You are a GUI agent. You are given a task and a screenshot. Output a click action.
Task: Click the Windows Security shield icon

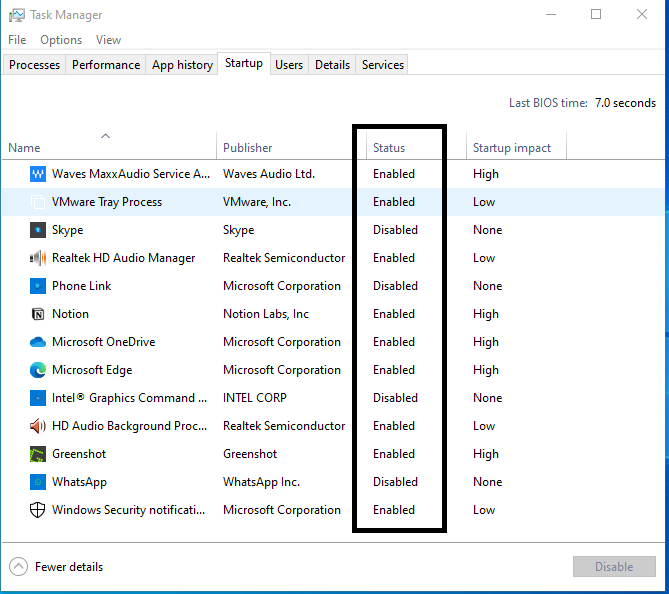[x=38, y=510]
